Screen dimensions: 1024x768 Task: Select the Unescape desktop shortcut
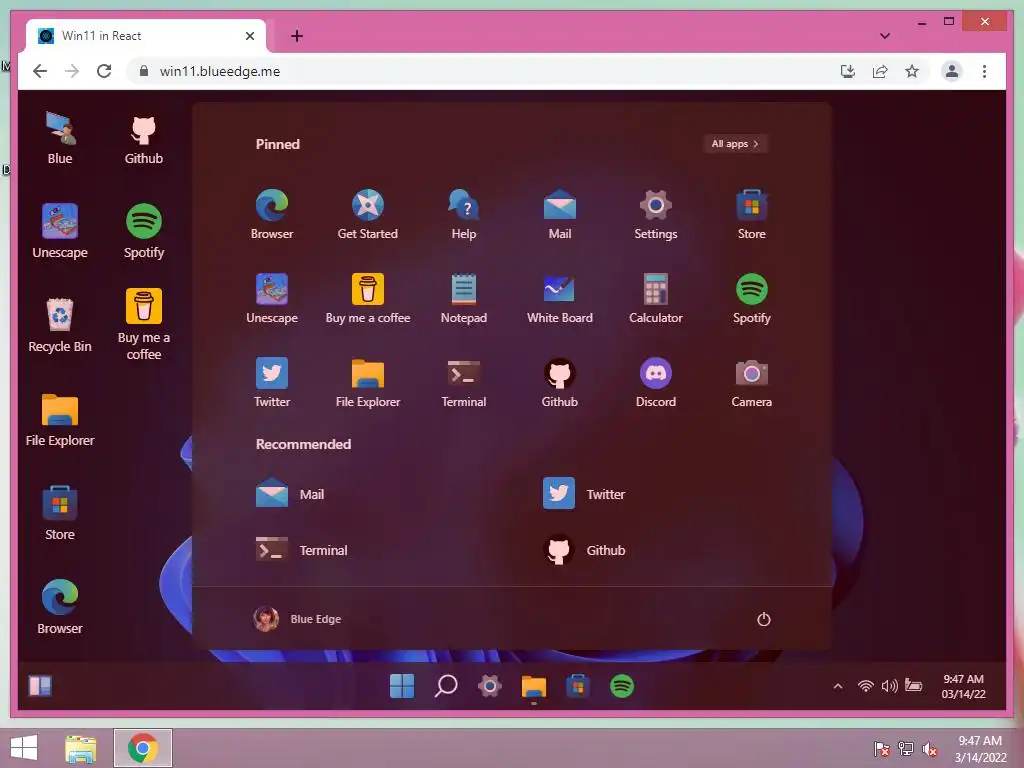click(59, 232)
